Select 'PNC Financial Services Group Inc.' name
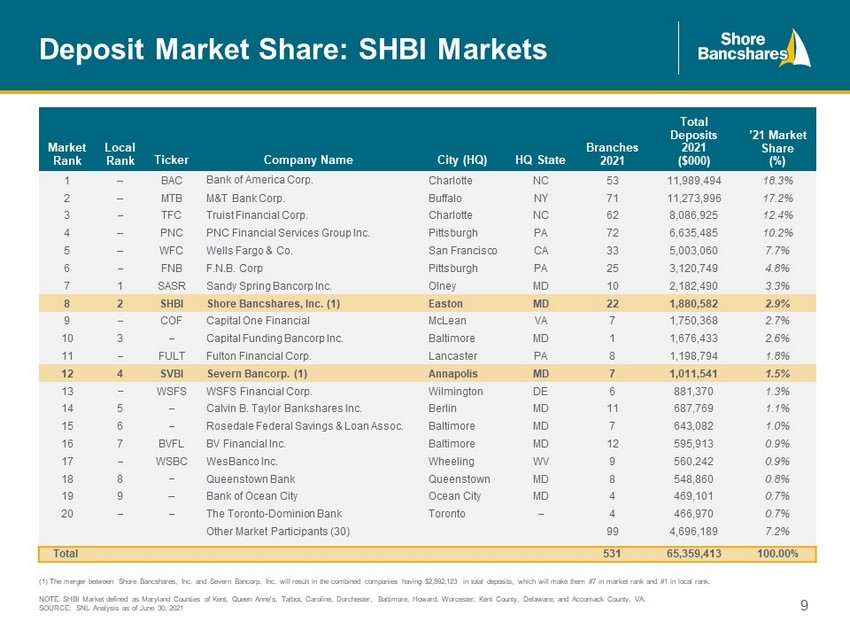Screen dimensions: 850x638 point(288,233)
